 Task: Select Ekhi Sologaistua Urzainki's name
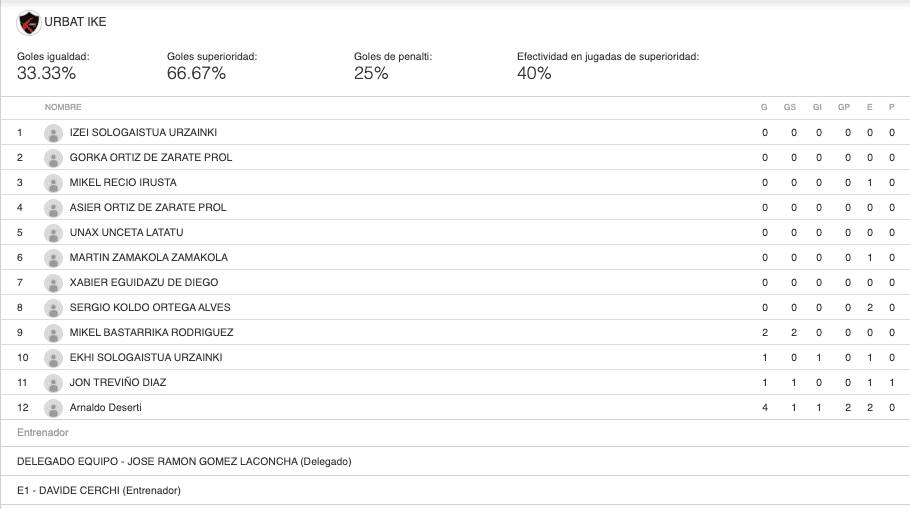146,358
